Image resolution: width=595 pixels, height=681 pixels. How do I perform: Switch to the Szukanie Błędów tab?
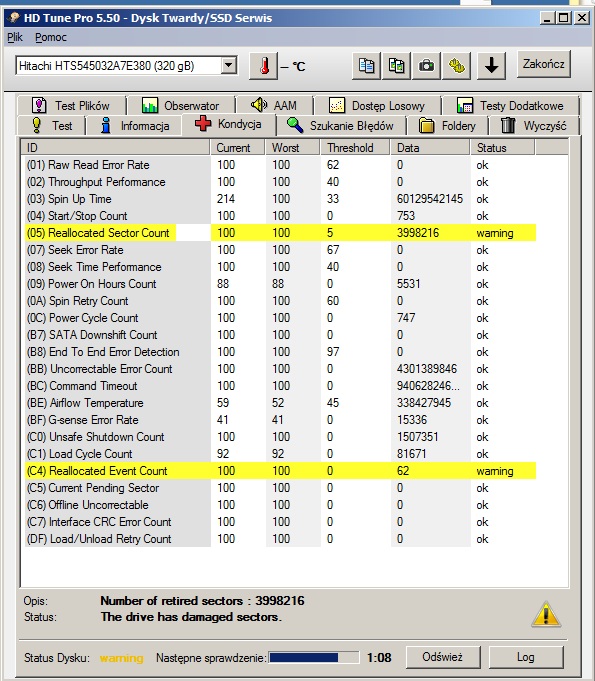(x=341, y=126)
